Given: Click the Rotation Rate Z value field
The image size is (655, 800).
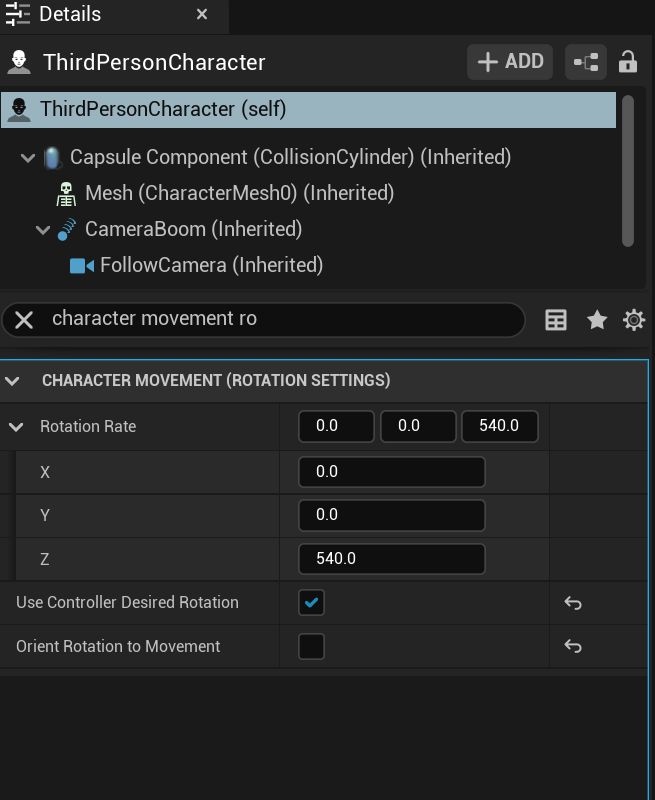Looking at the screenshot, I should [392, 558].
